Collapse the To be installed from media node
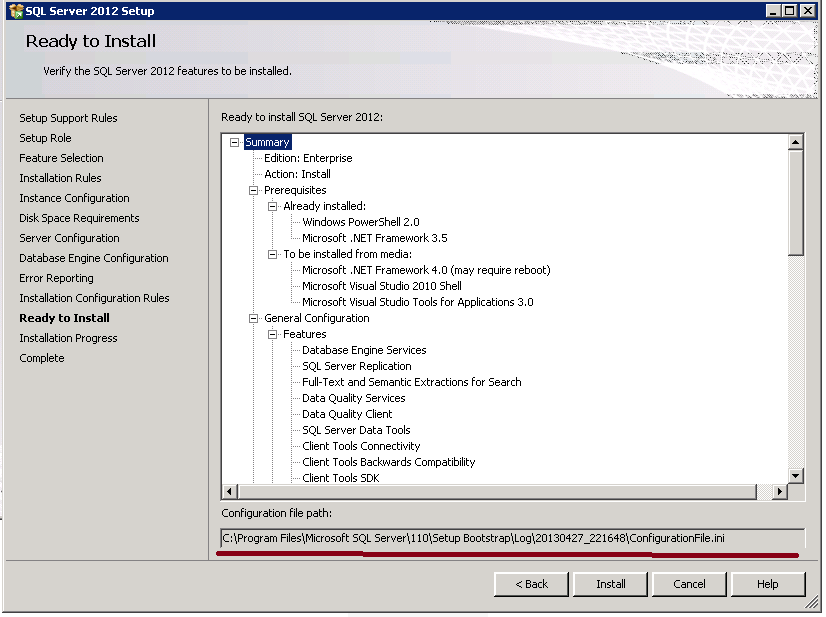This screenshot has height=617, width=826. point(272,254)
